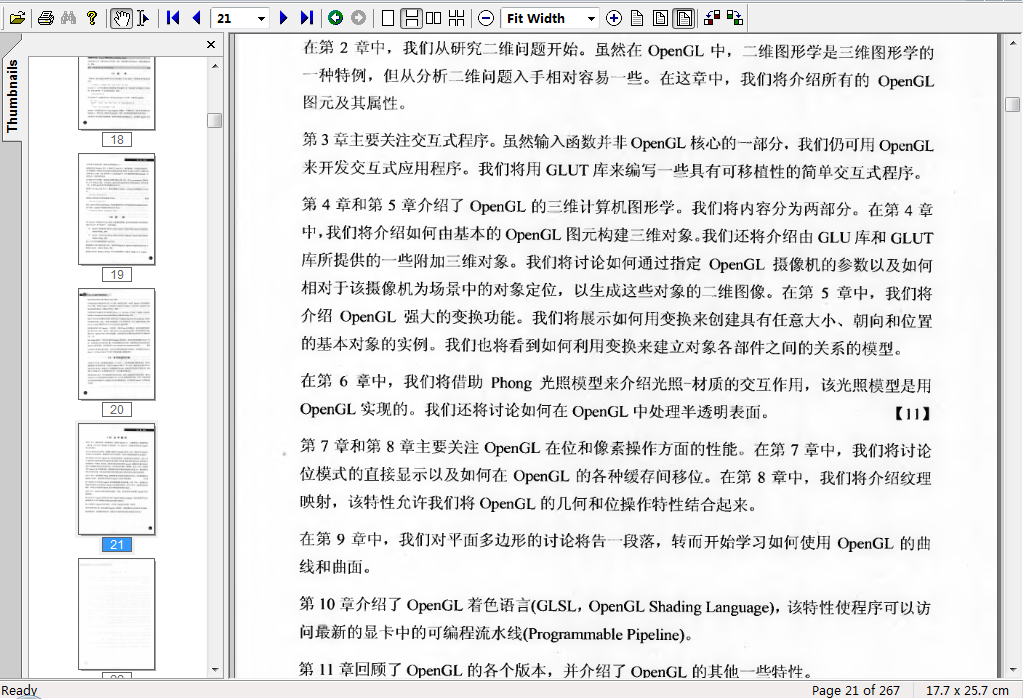1023x699 pixels.
Task: Open the page number dropdown
Action: (262, 19)
